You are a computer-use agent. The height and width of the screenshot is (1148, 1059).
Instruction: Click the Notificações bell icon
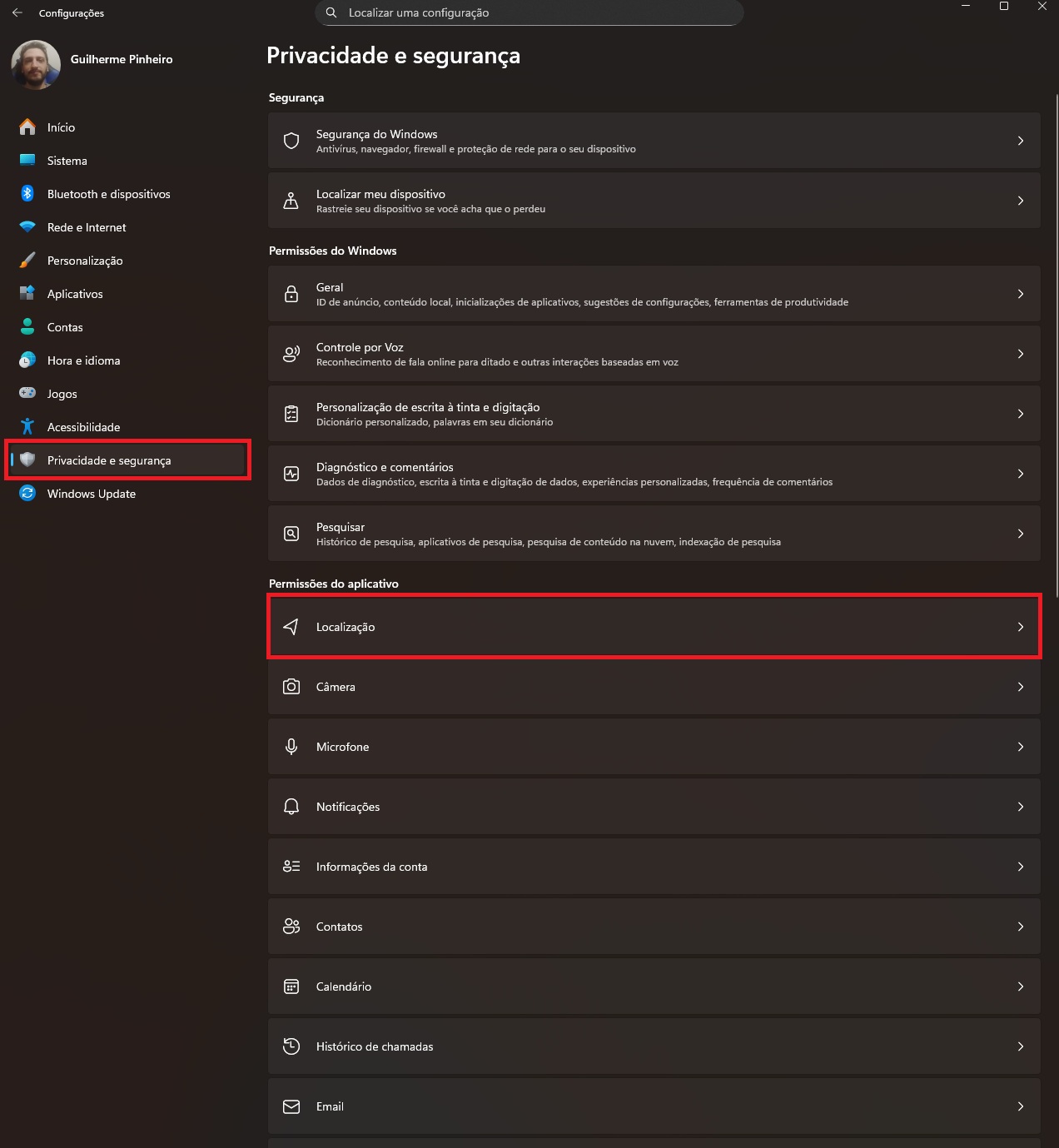click(291, 806)
